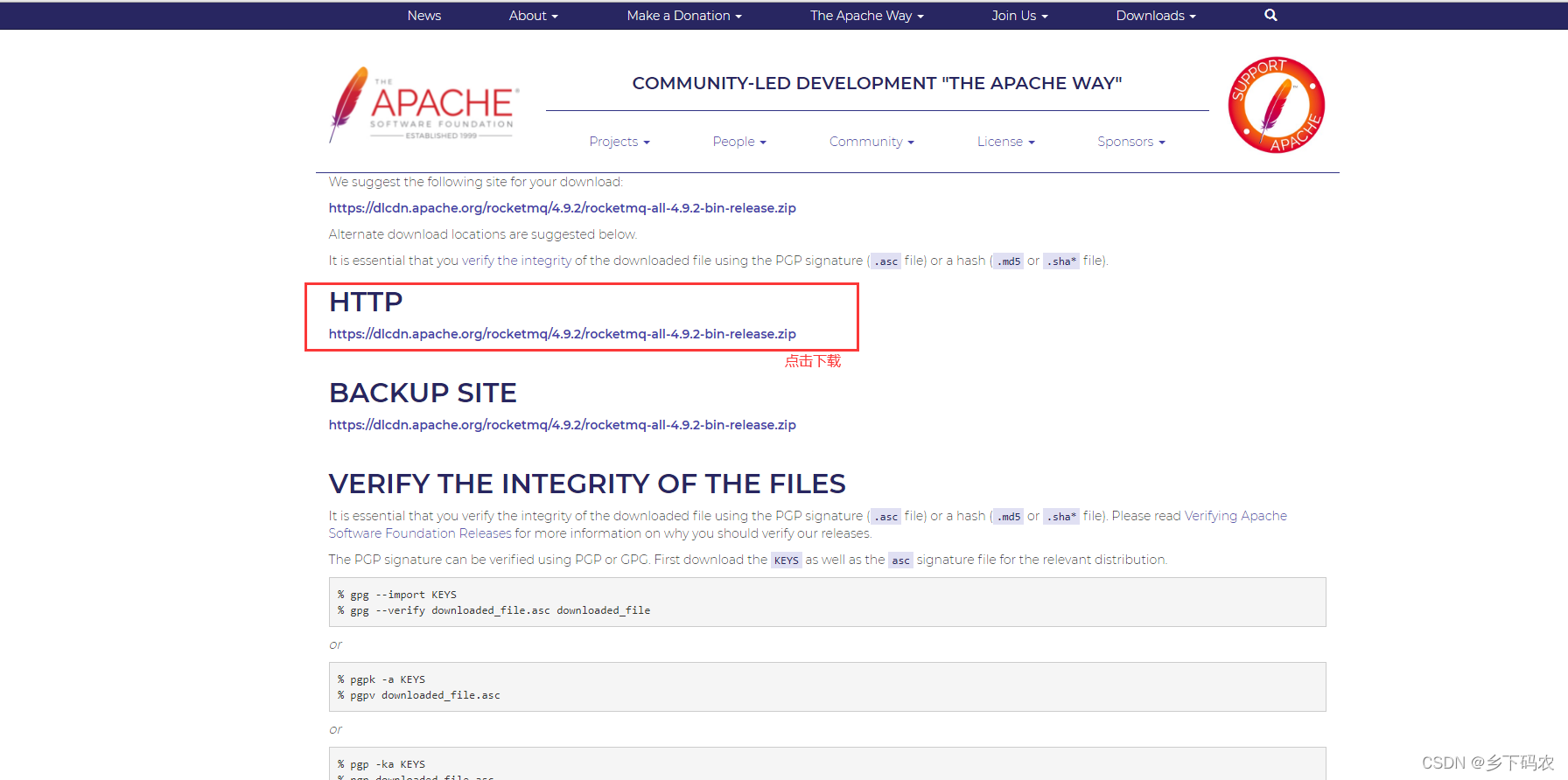Click the gpg --import KEYS code line
1568x780 pixels.
pyautogui.click(x=397, y=595)
